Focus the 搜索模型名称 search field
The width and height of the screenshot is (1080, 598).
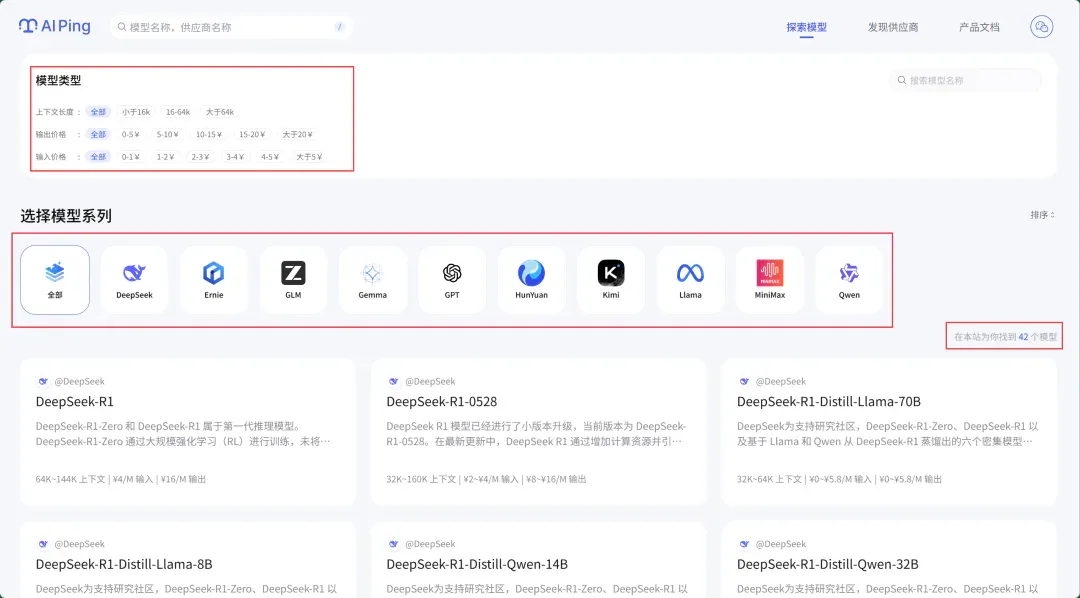click(965, 81)
